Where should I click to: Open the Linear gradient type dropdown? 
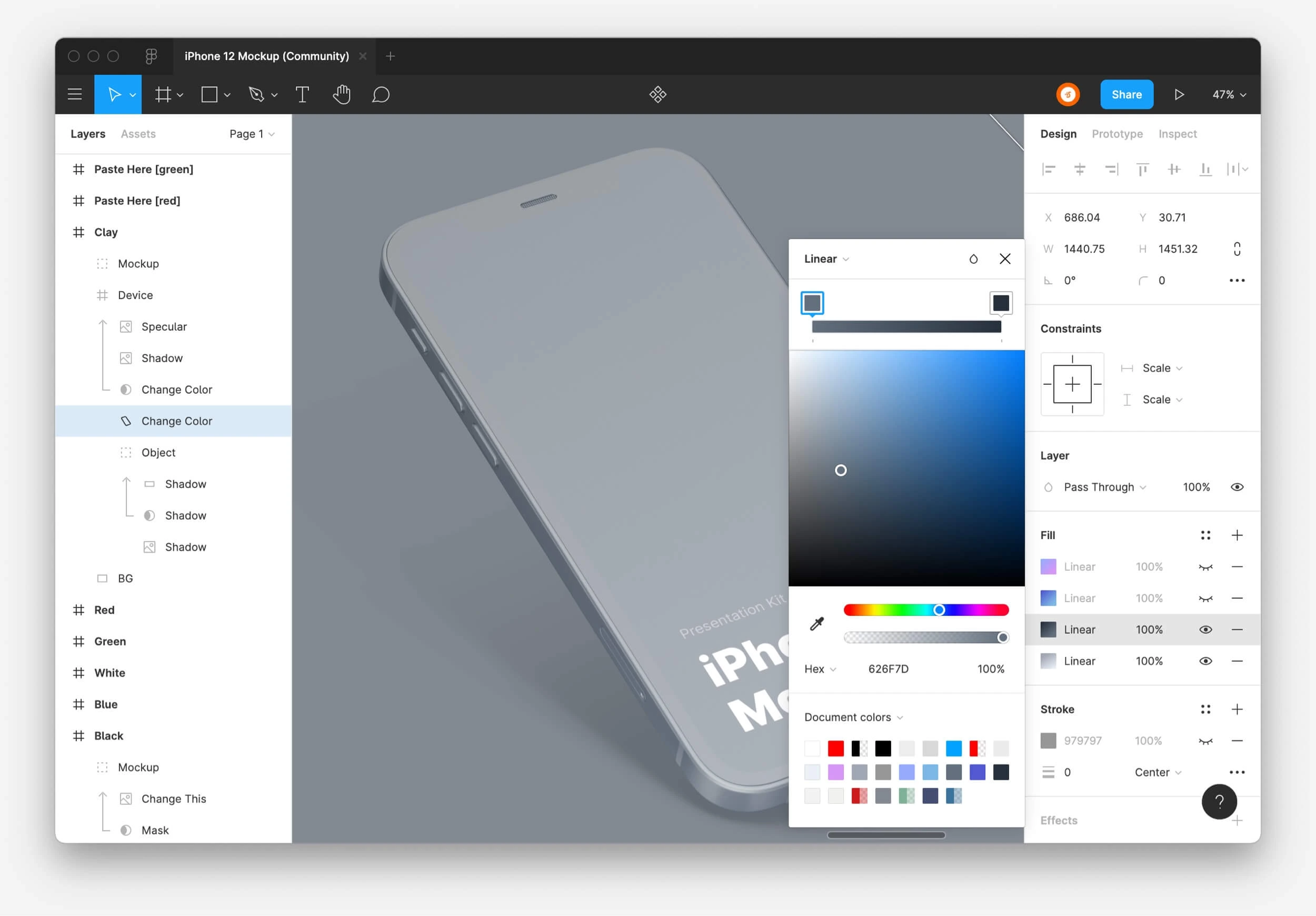tap(826, 259)
